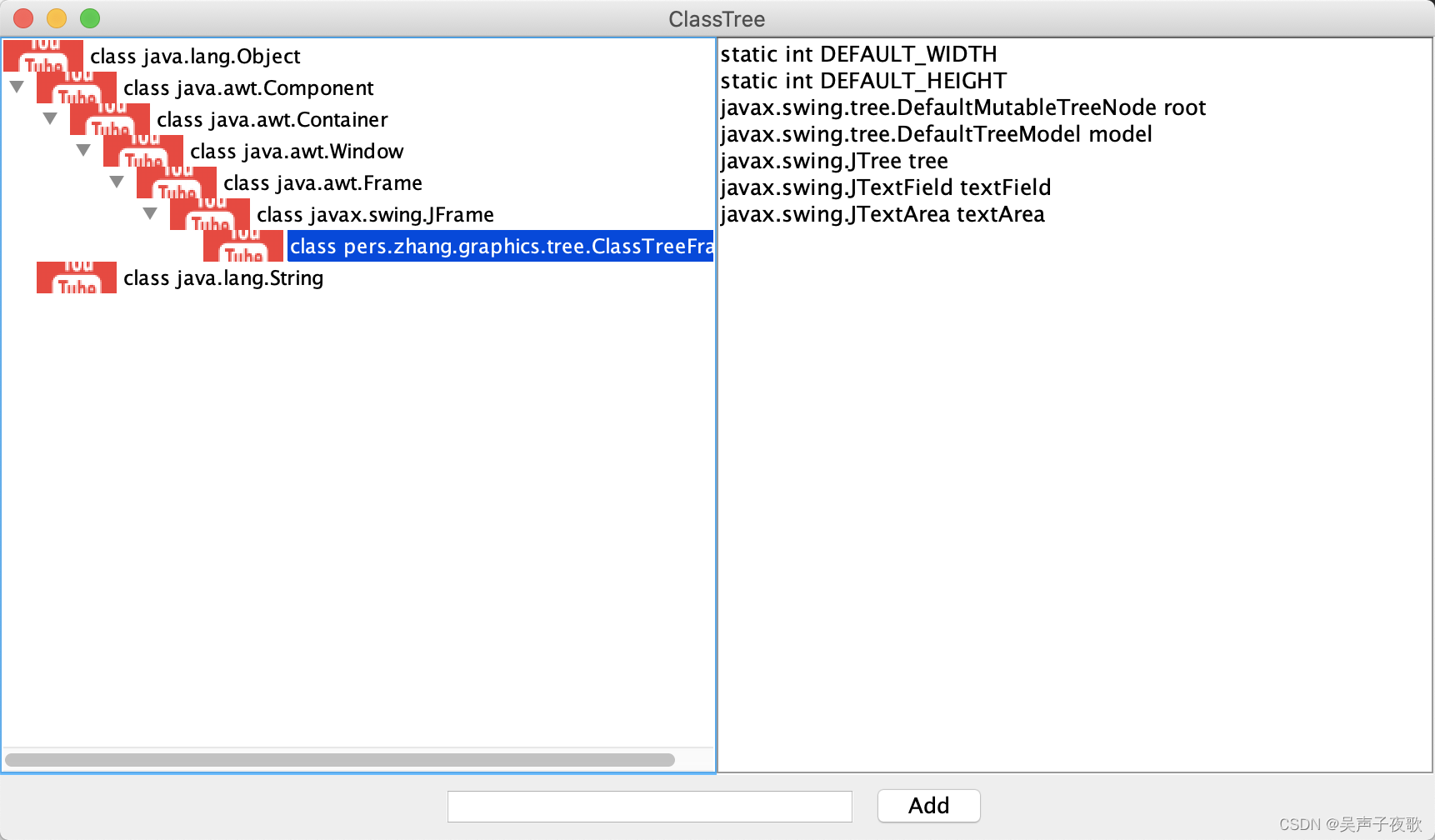
Task: Click the icon beside java.awt.Component node
Action: [77, 87]
